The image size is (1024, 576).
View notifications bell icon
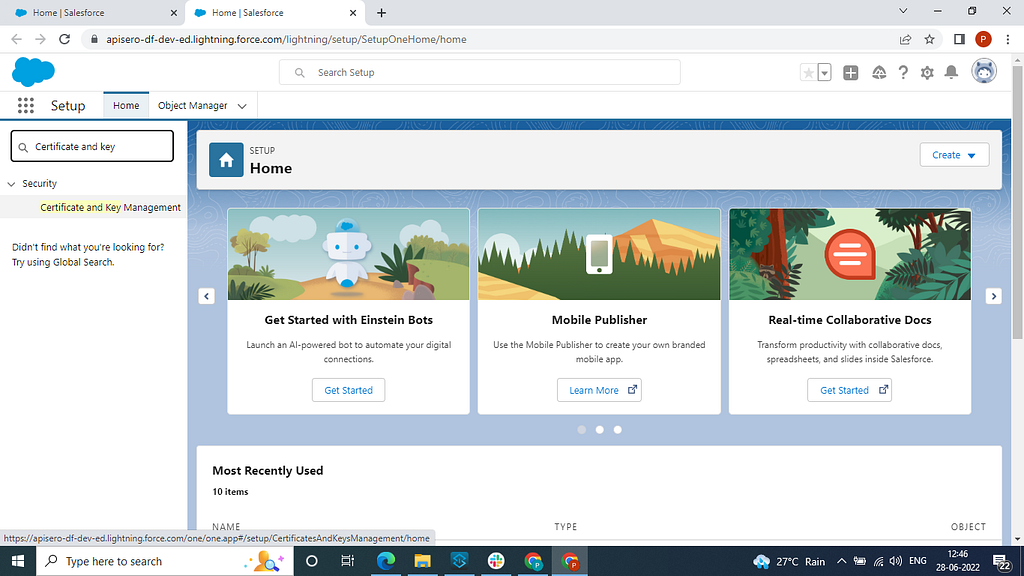(952, 72)
